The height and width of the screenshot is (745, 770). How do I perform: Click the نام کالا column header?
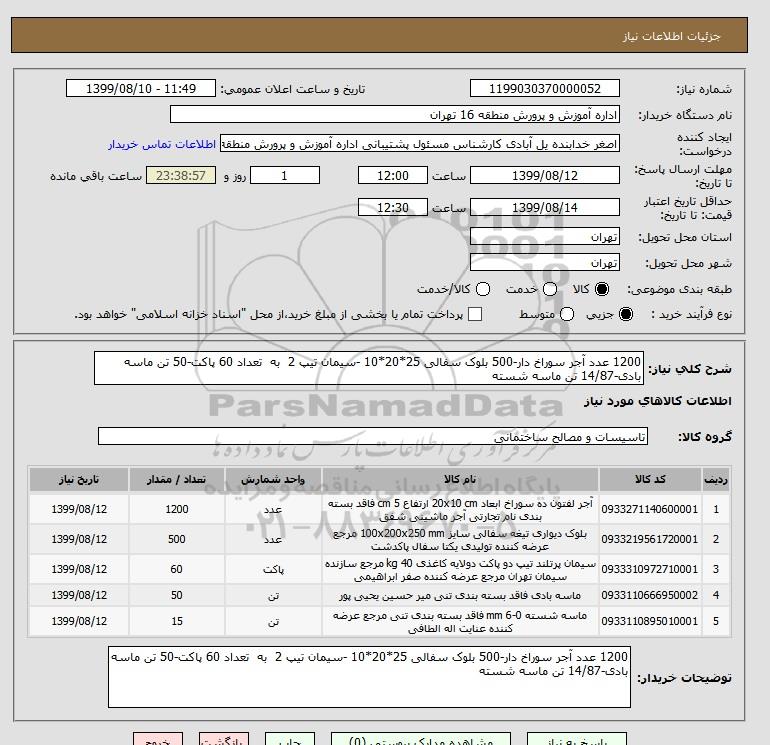tap(460, 479)
